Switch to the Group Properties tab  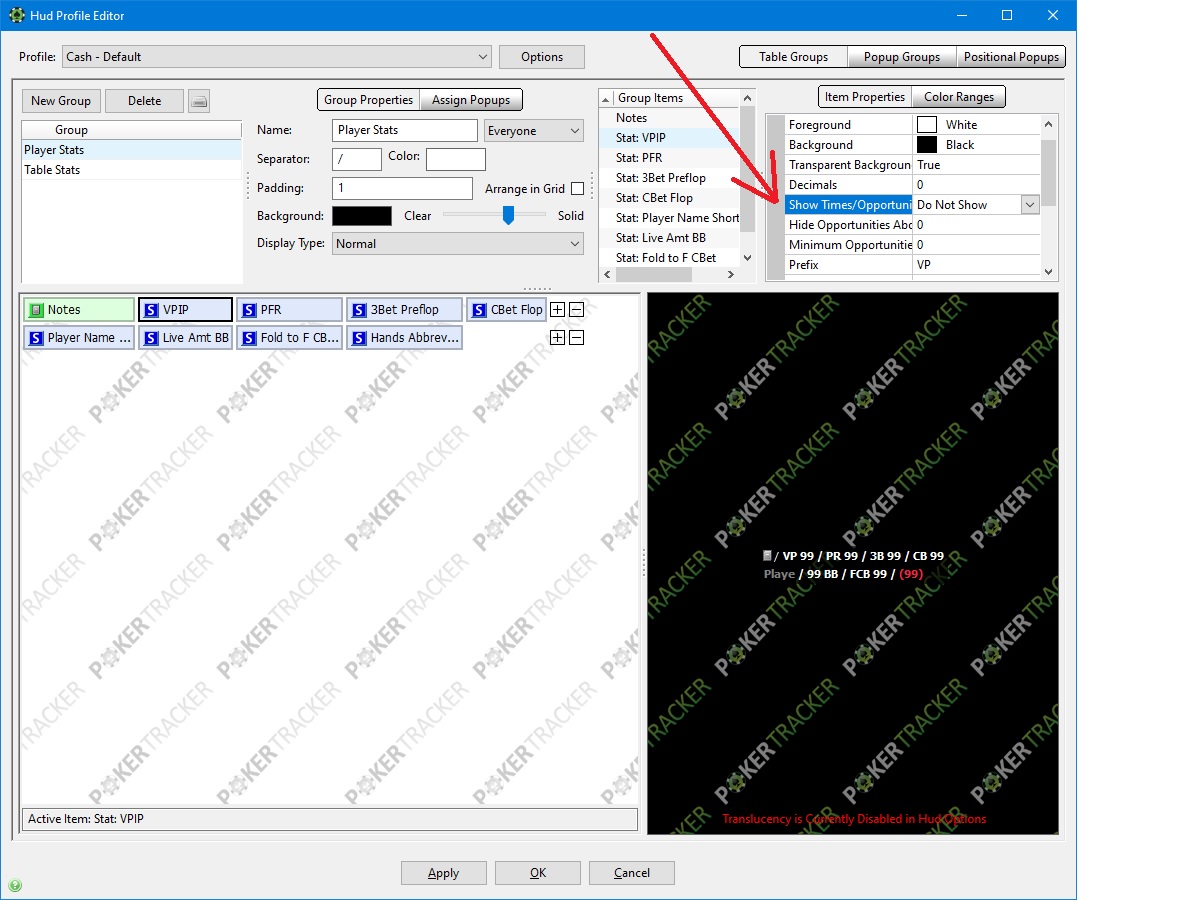tap(368, 100)
